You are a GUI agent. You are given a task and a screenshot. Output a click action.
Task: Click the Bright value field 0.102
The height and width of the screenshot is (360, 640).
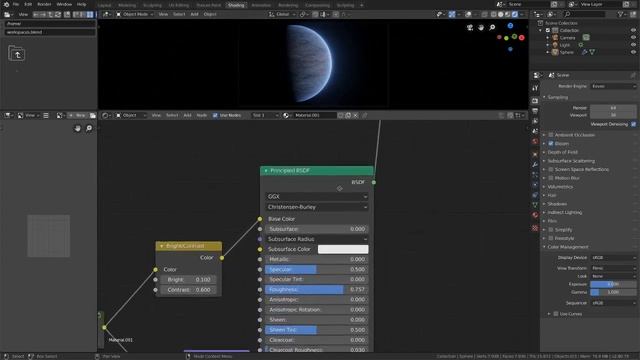pos(189,280)
